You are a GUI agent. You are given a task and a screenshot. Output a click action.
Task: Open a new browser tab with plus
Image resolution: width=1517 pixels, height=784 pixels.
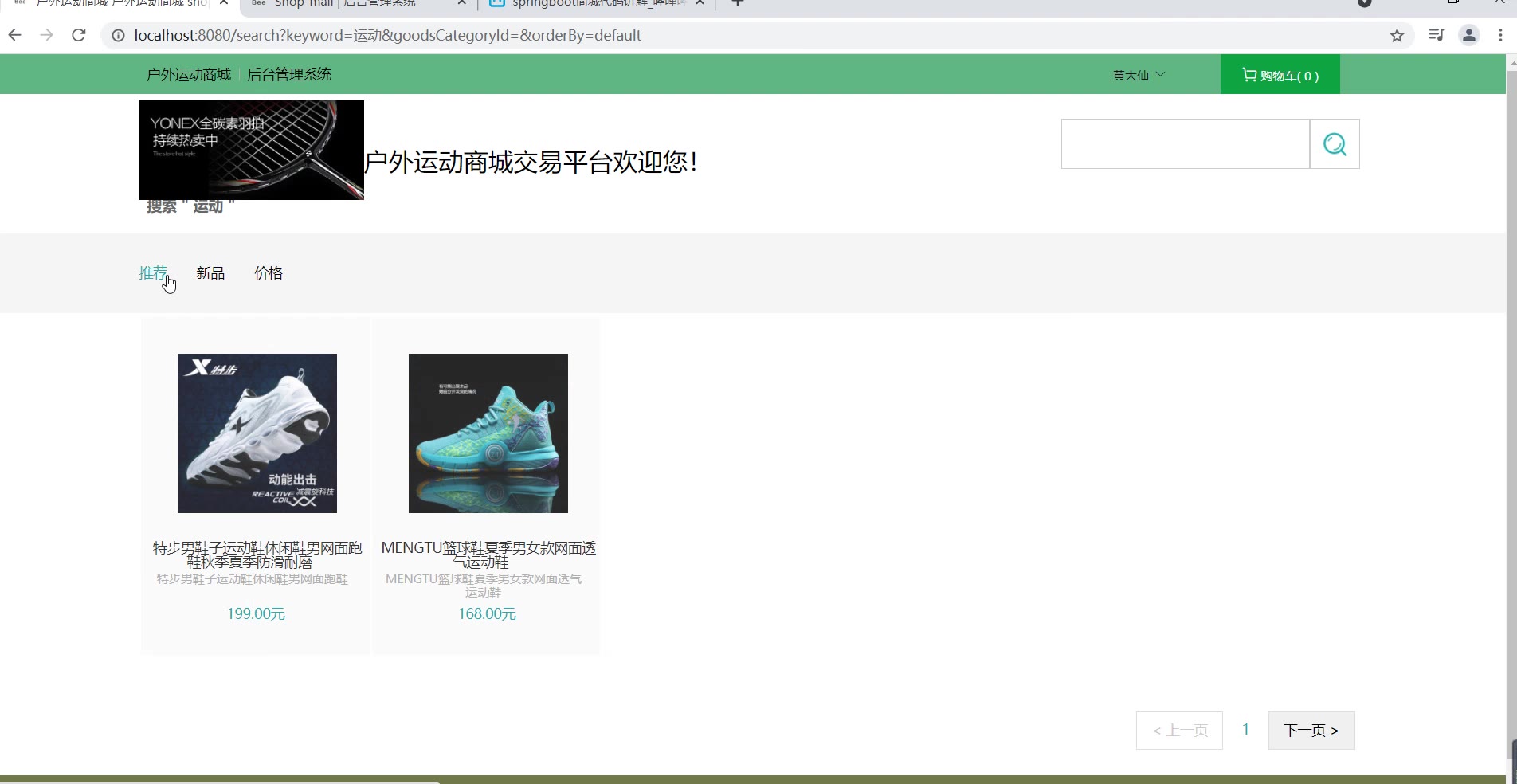[738, 3]
